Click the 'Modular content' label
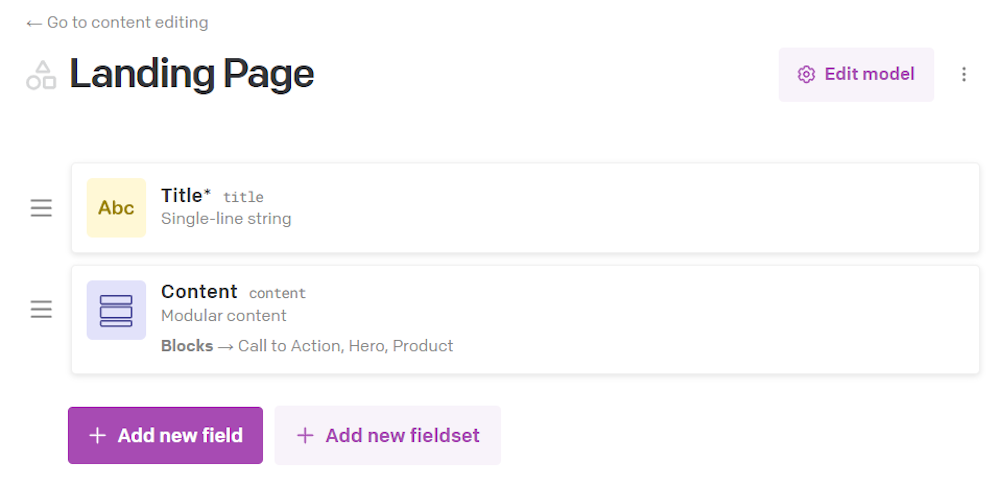This screenshot has width=1000, height=486. click(223, 316)
